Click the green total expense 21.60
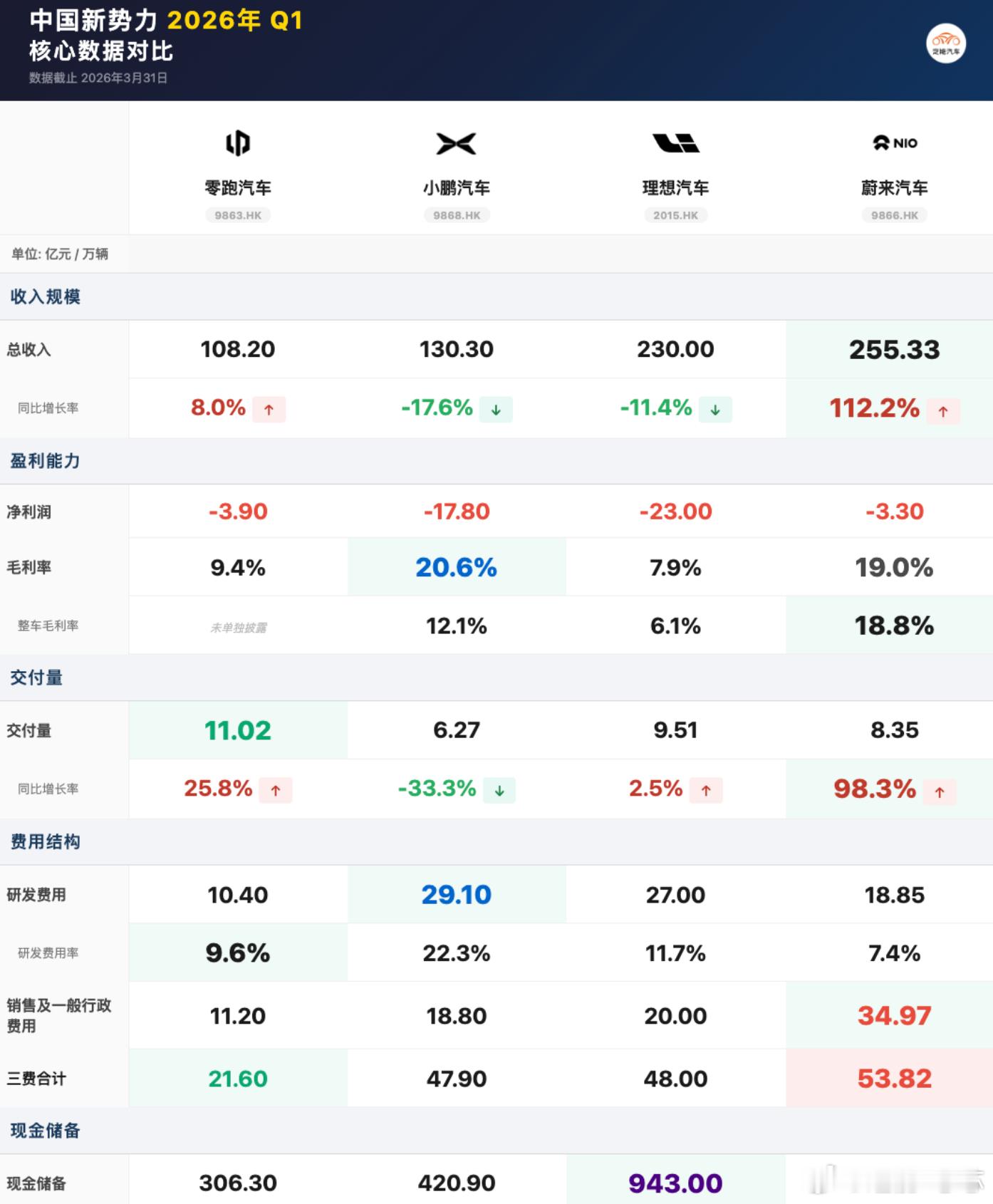This screenshot has height=1204, width=993. click(x=238, y=1079)
